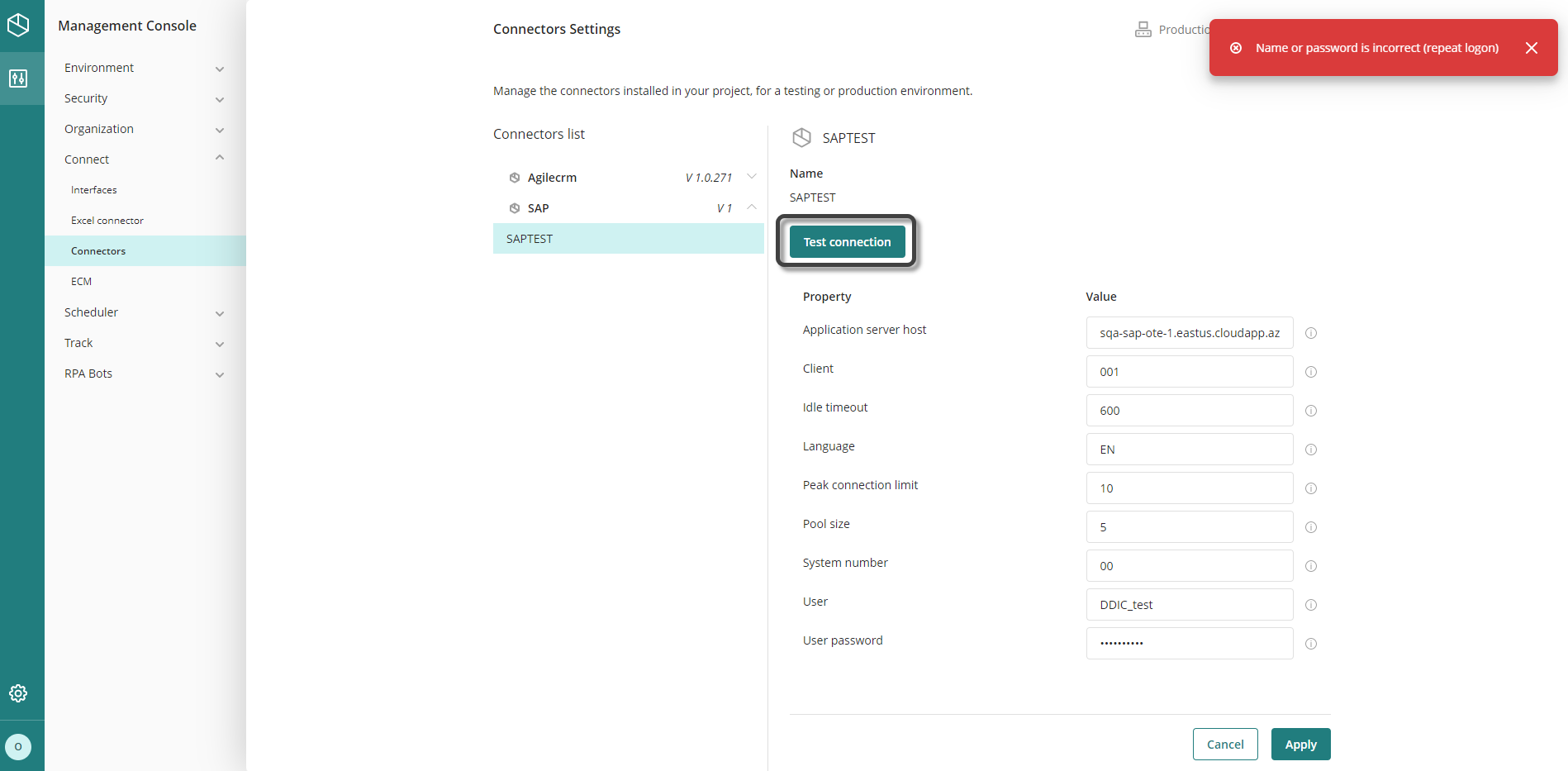Screen dimensions: 1568x771
Task: Show info icon for Client
Action: (1311, 372)
